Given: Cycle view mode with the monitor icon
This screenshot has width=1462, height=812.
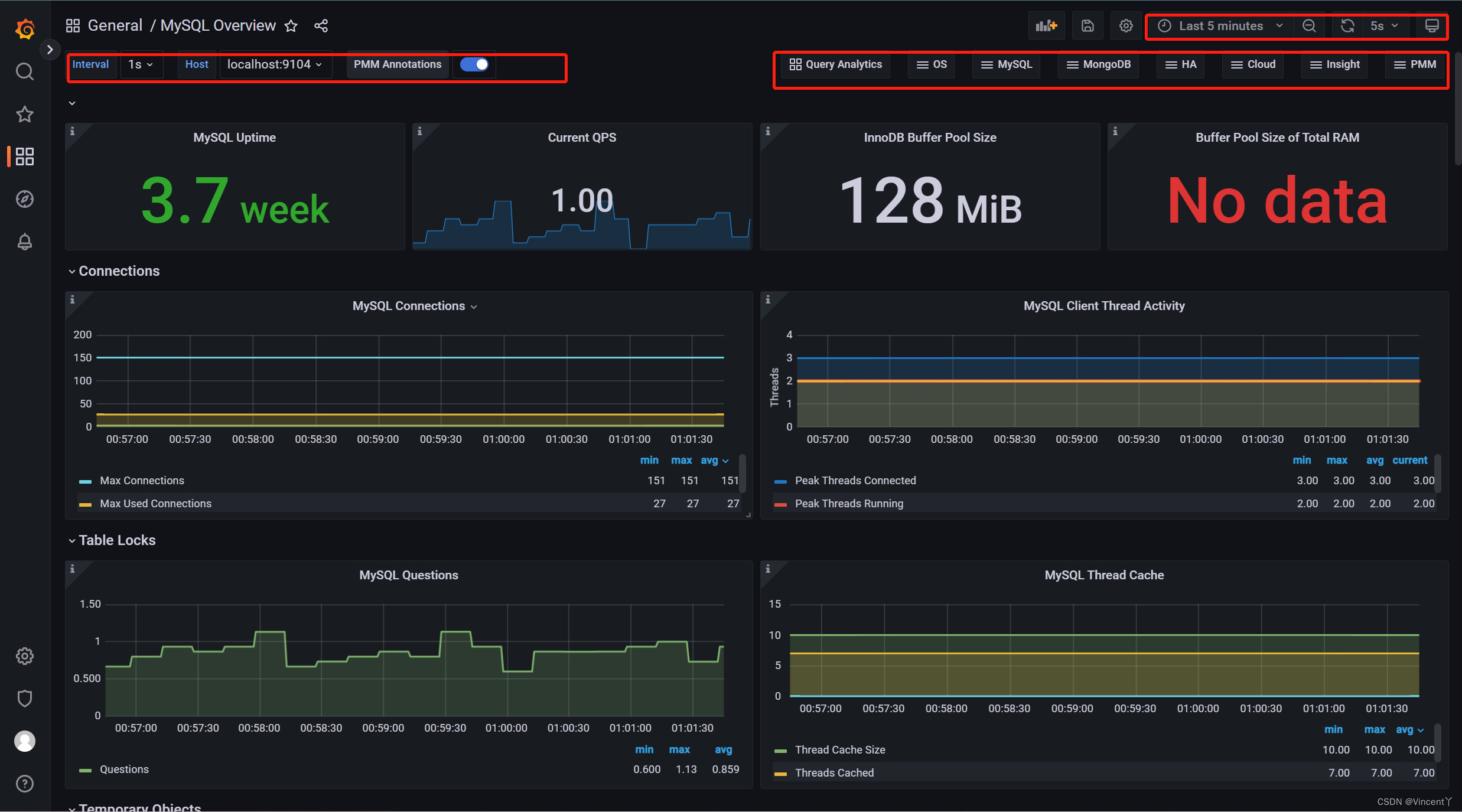Looking at the screenshot, I should click(x=1432, y=26).
